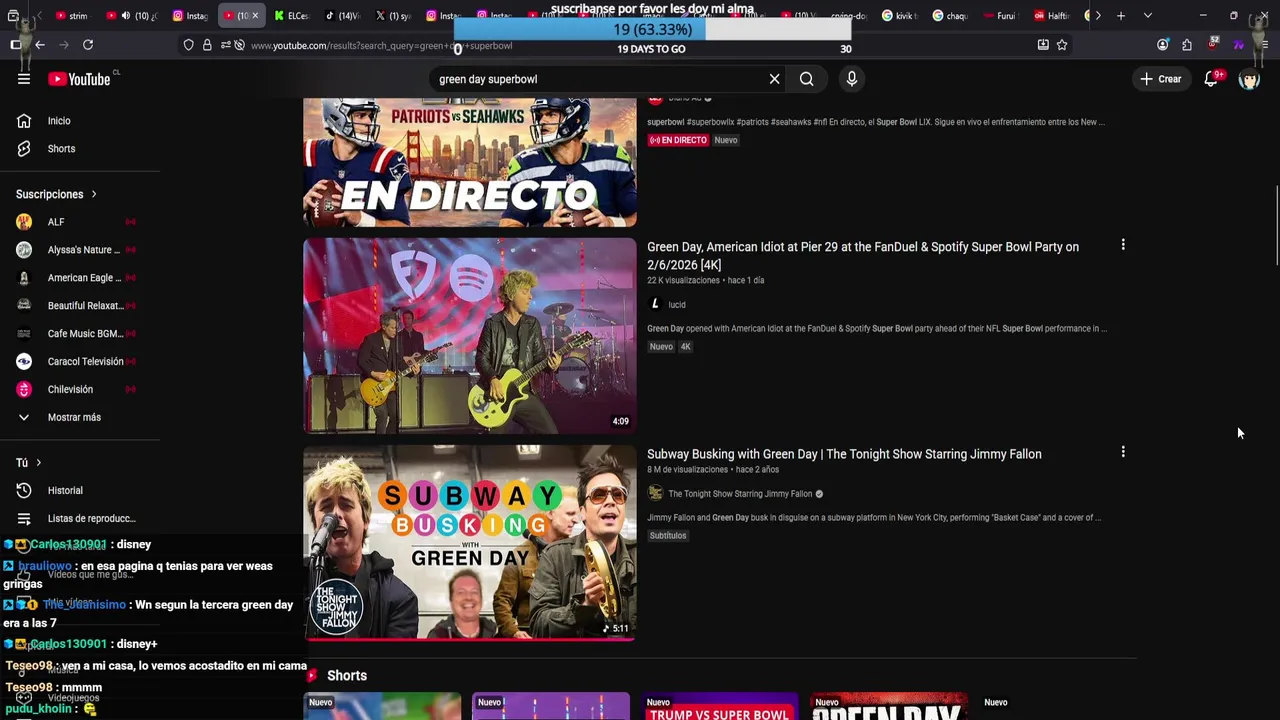Image resolution: width=1280 pixels, height=720 pixels.
Task: Open the more options menu for American Idiot video
Action: (1123, 245)
